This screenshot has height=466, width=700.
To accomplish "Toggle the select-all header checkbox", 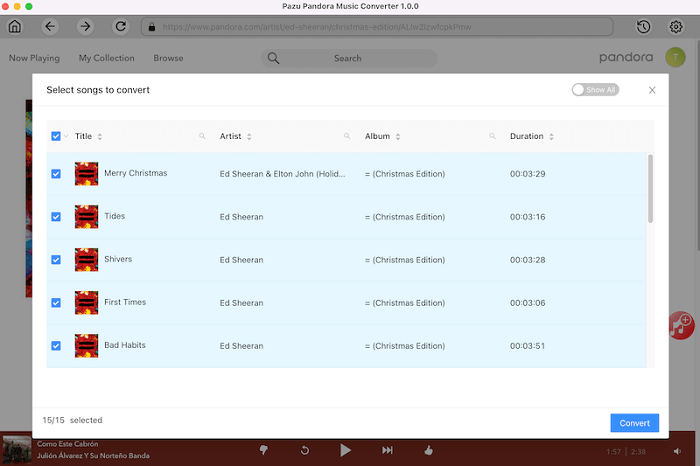I will 56,136.
